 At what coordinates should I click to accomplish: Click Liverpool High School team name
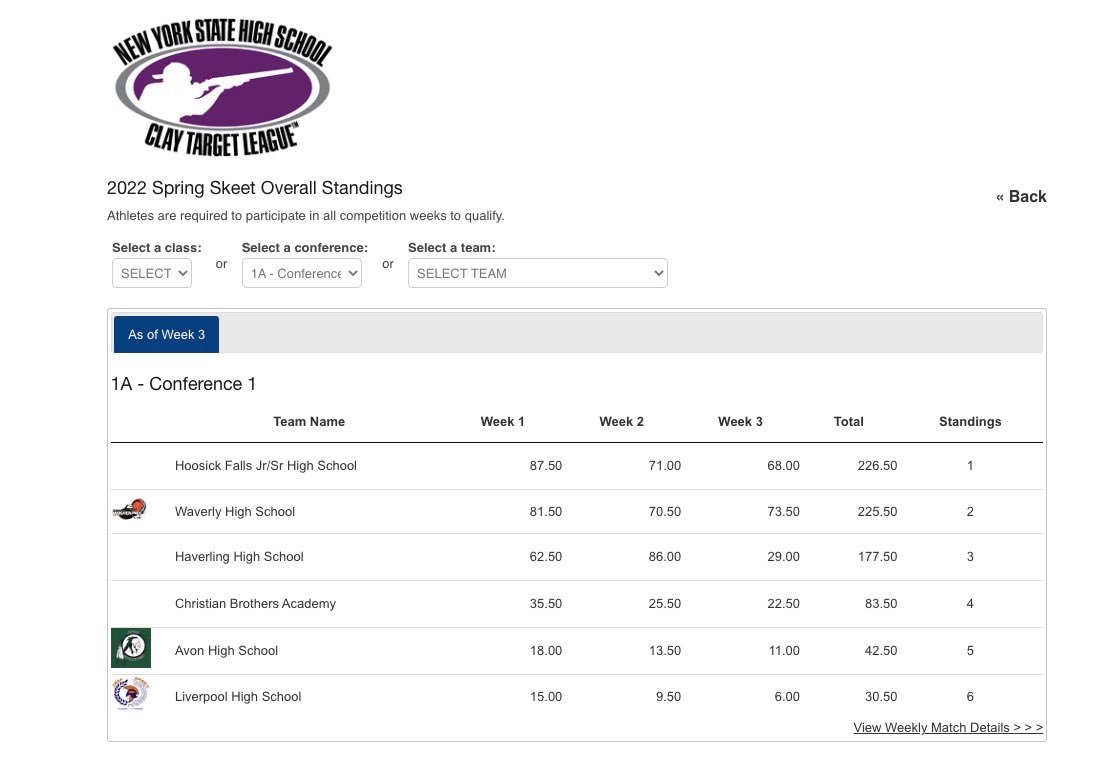(238, 697)
